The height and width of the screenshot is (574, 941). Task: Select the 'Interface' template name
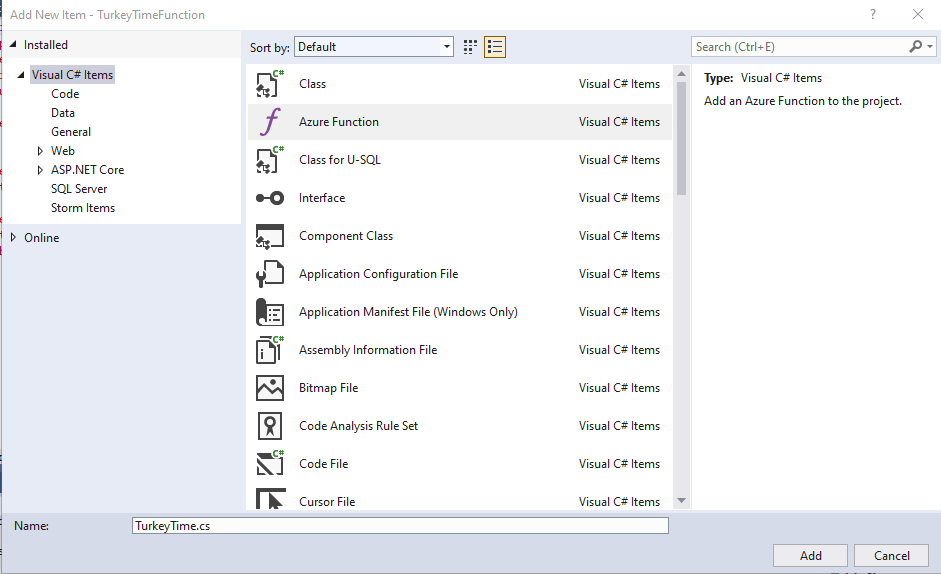[322, 198]
